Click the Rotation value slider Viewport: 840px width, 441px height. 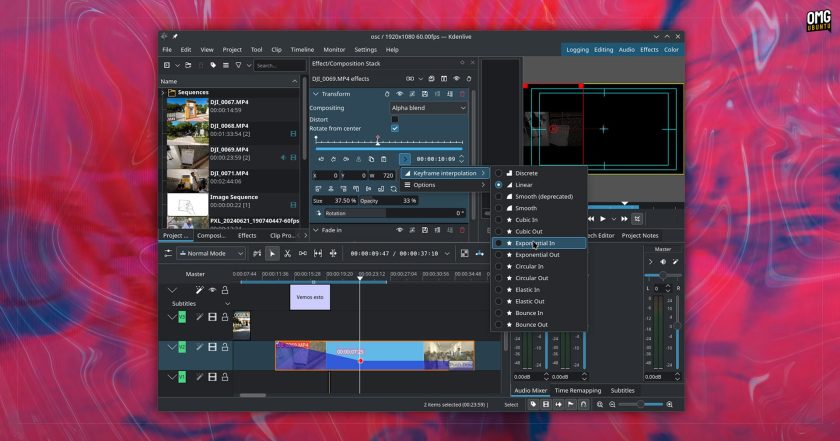click(394, 213)
